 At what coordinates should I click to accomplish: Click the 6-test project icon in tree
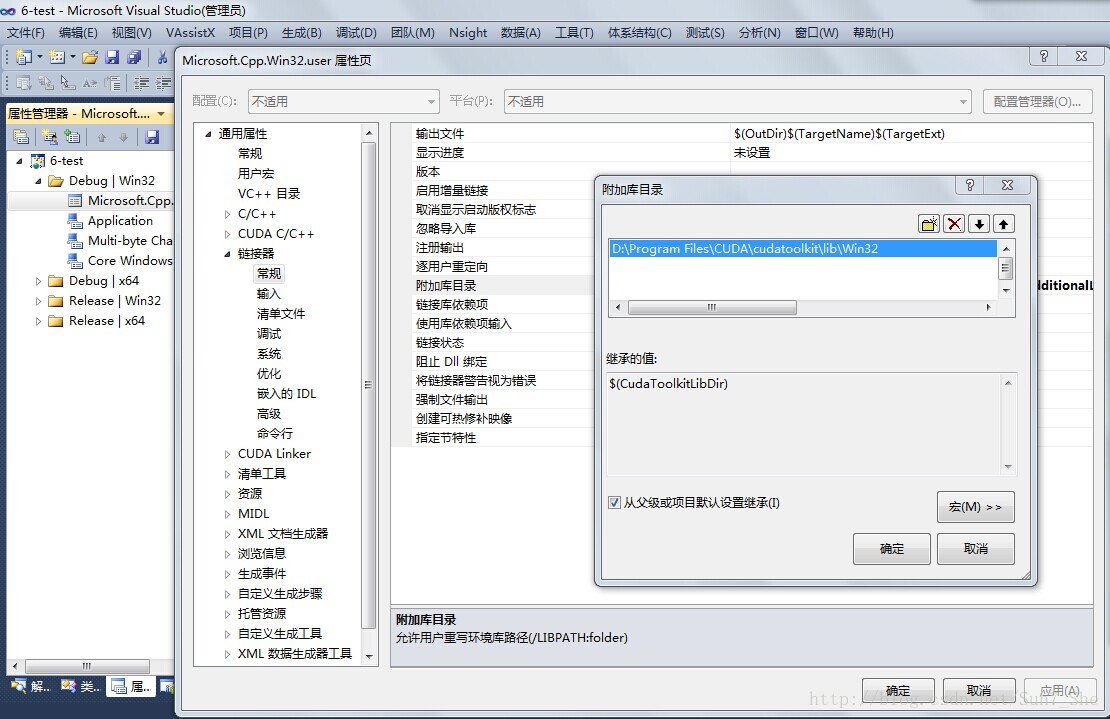click(x=38, y=161)
